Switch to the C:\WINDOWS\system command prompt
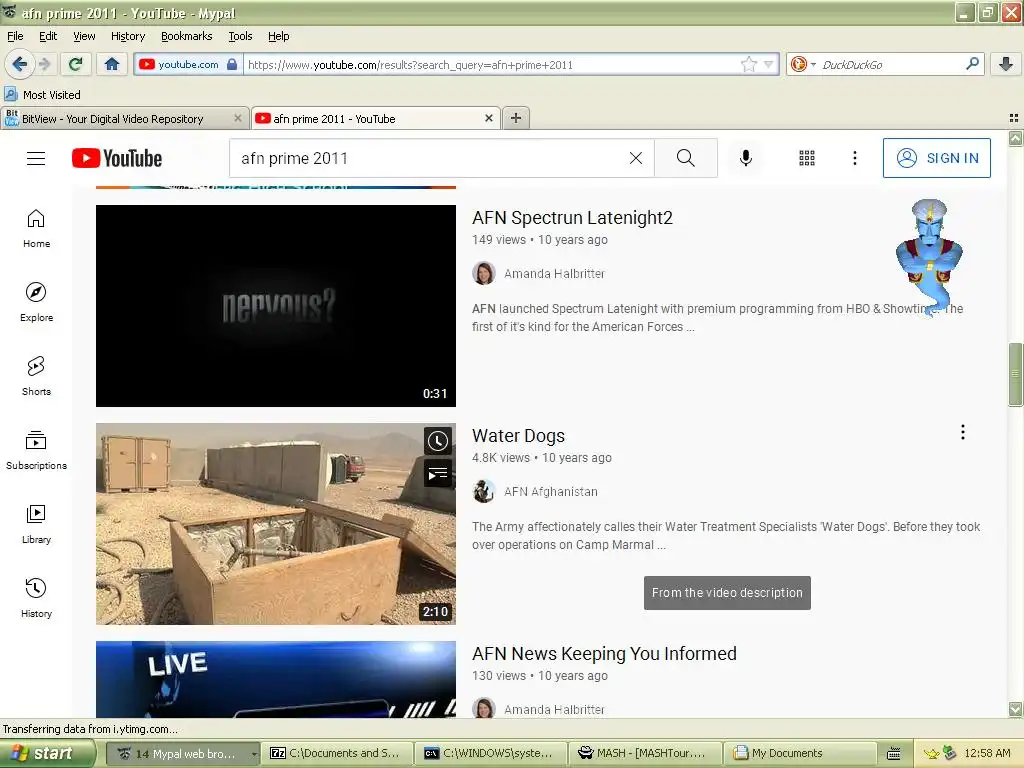 tap(491, 753)
